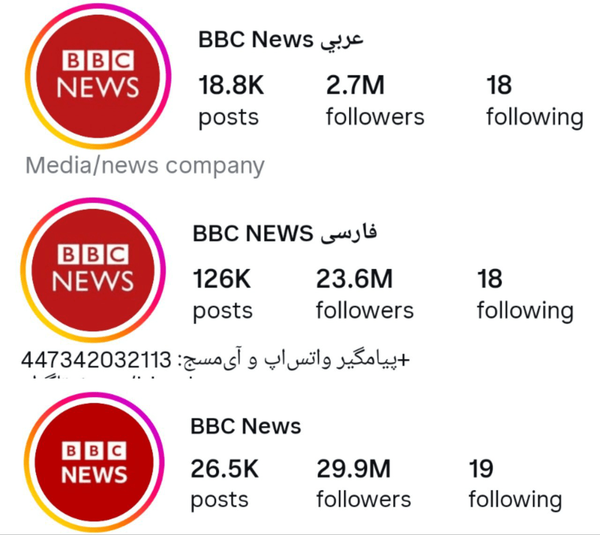Image resolution: width=600 pixels, height=535 pixels.
Task: Open the 19 following list
Action: click(x=514, y=482)
